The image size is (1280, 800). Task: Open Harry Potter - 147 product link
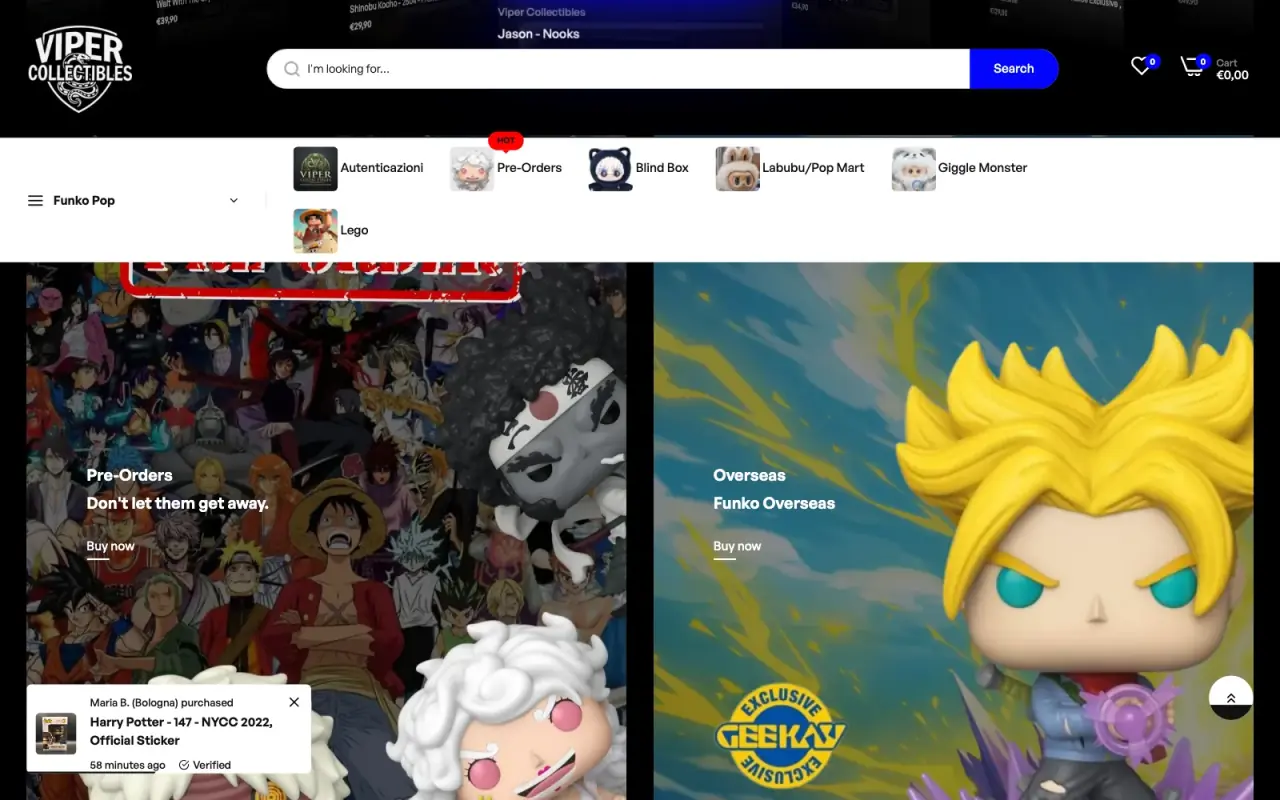pos(181,731)
